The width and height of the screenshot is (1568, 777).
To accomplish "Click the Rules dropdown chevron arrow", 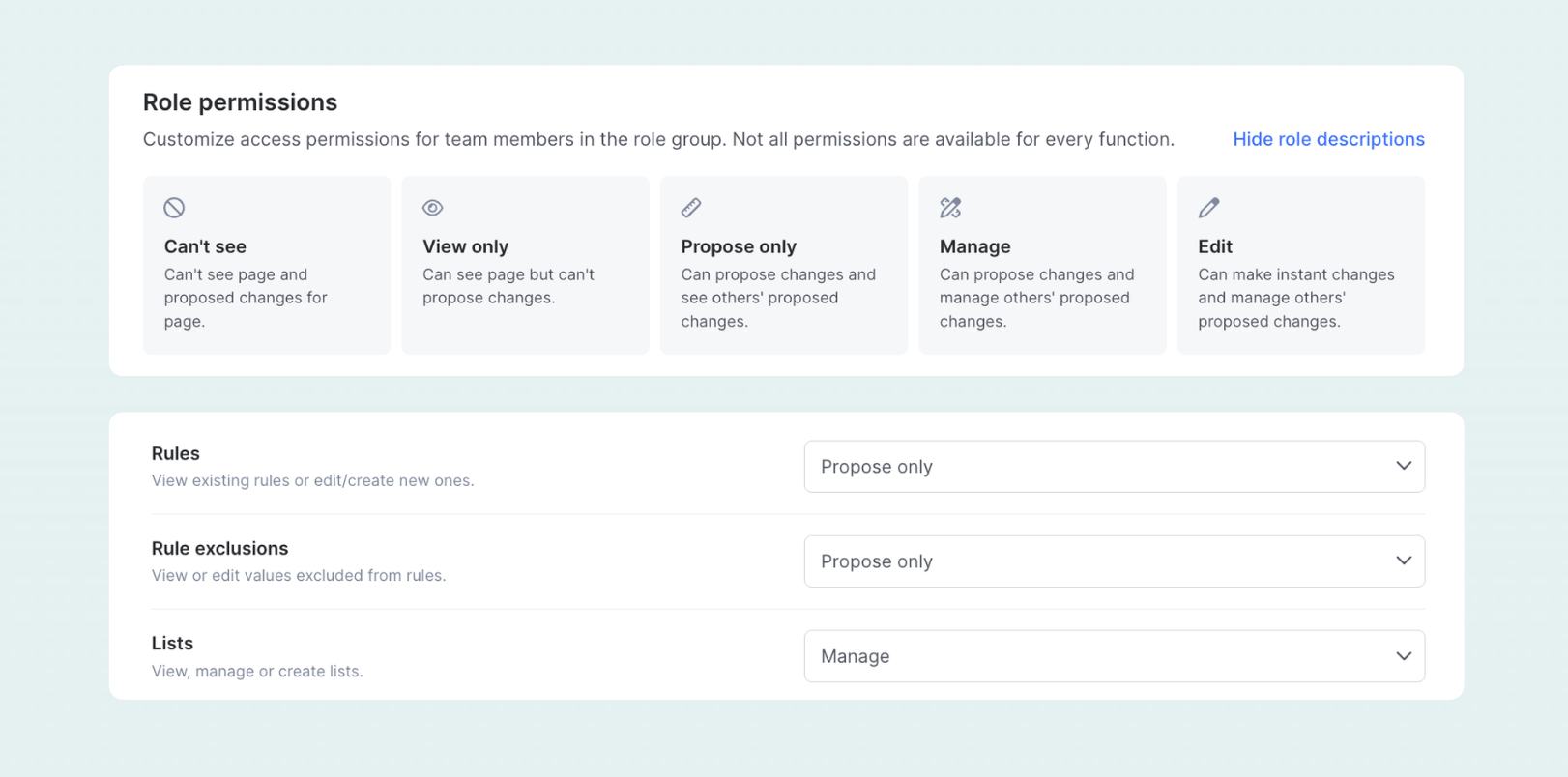I will click(x=1403, y=466).
